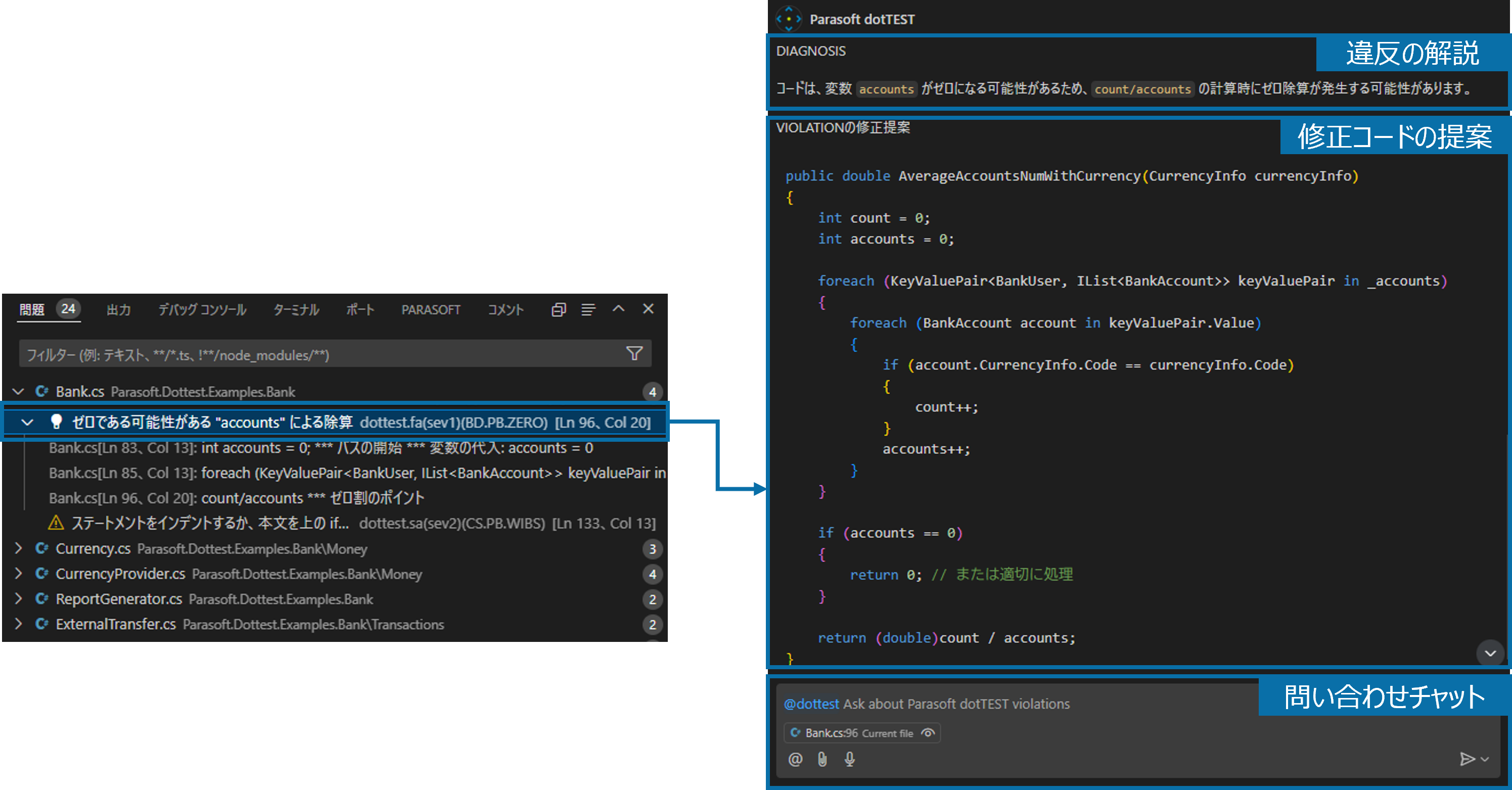Expand the ExternalTransfer.cs node

(18, 624)
